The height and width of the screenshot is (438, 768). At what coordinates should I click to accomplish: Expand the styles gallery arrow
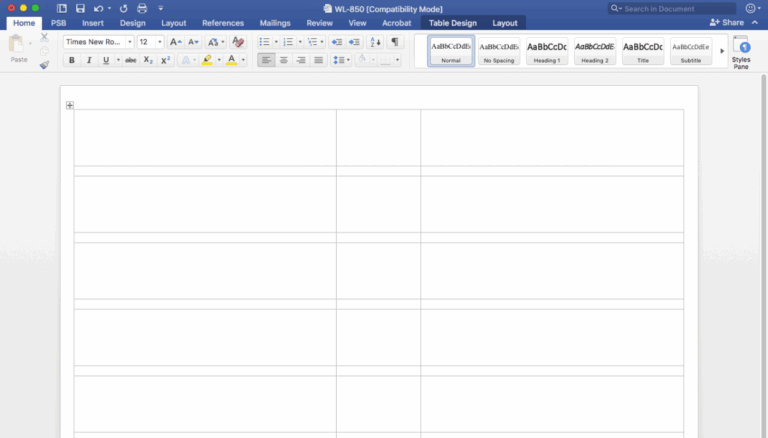click(x=721, y=51)
